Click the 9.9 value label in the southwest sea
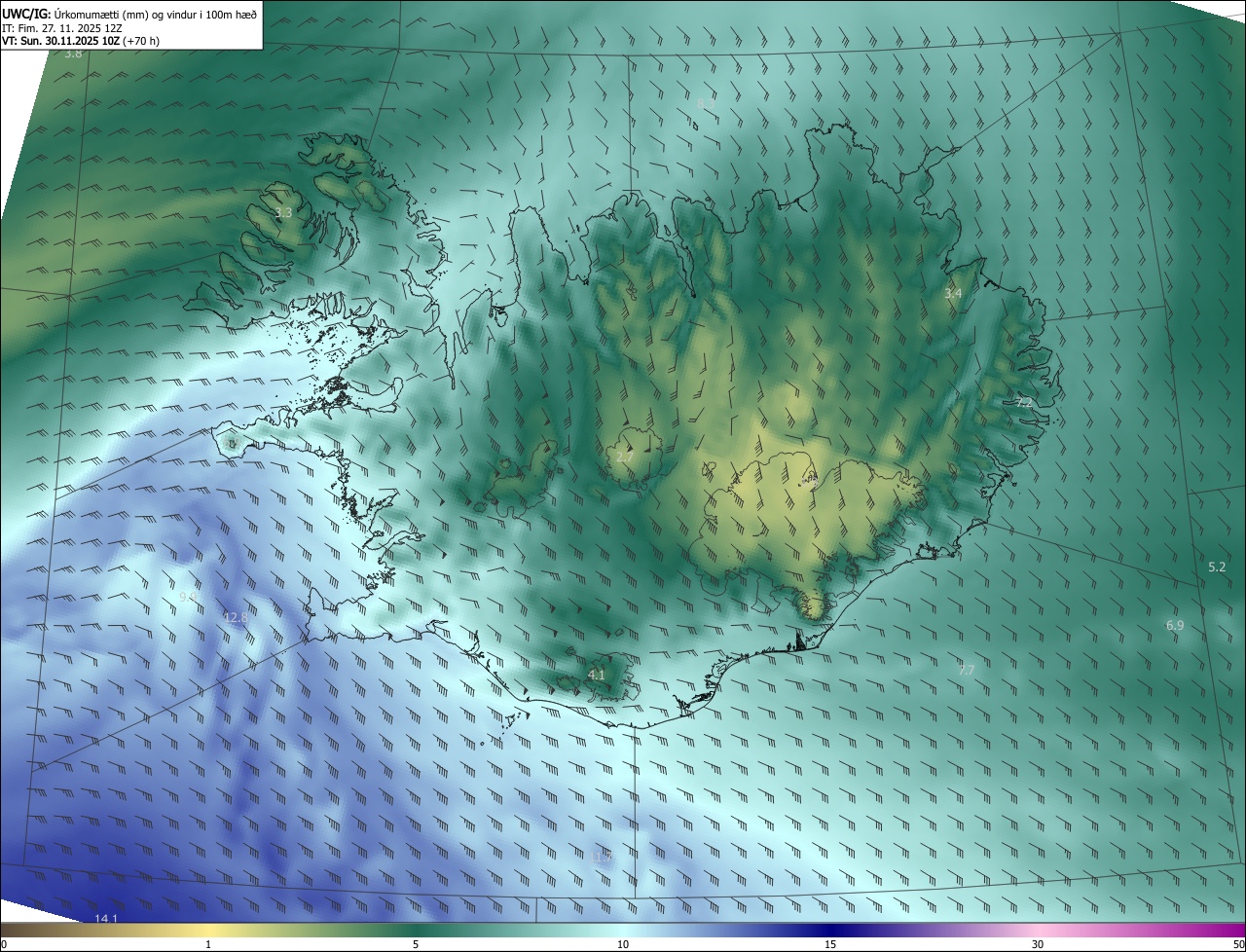 point(188,597)
